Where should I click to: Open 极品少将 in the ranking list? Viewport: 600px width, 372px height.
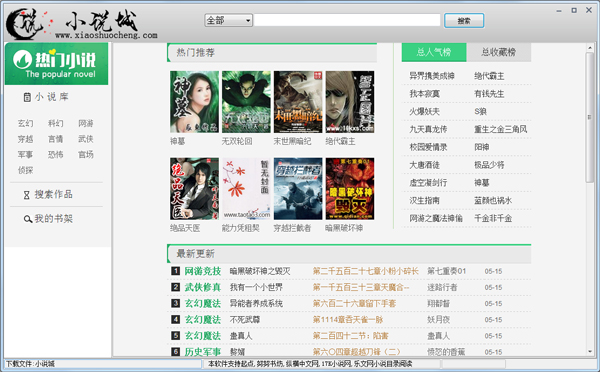489,165
